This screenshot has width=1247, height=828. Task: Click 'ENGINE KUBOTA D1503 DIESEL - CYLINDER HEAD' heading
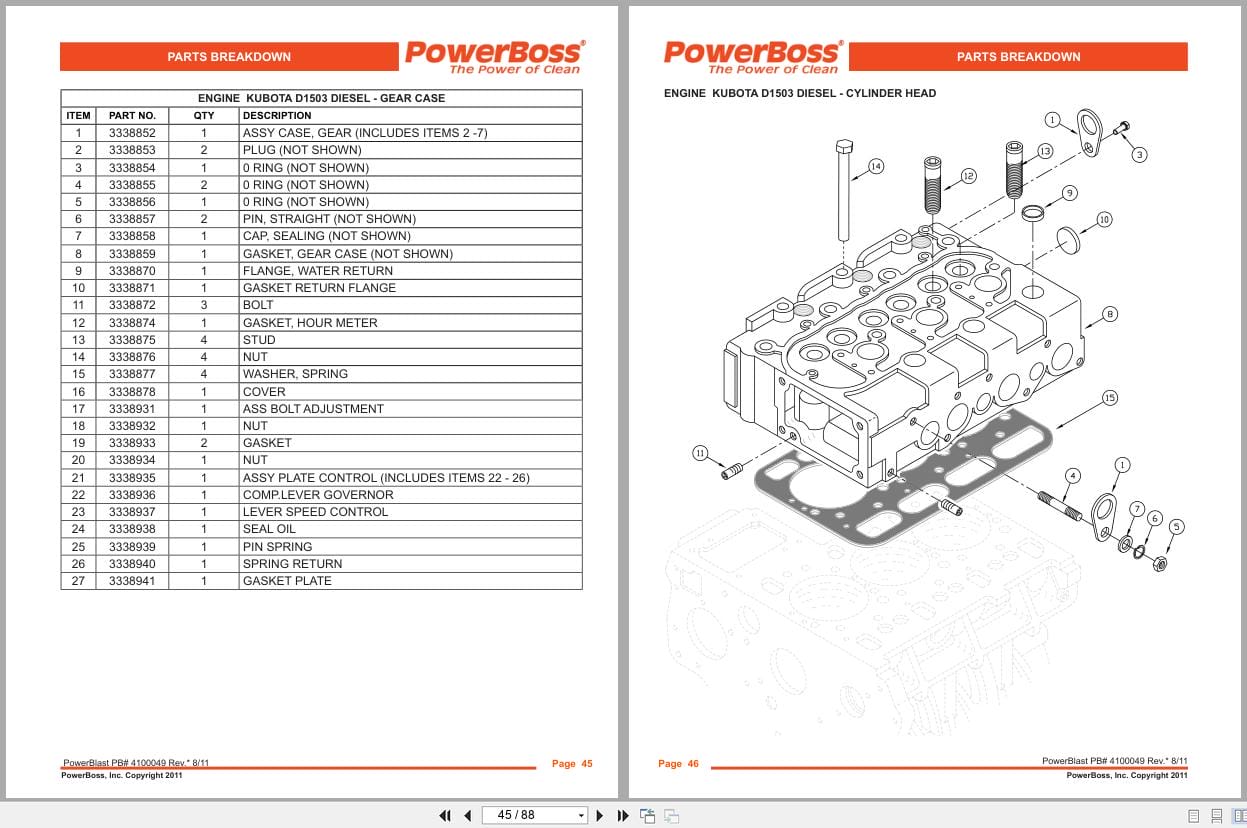[800, 93]
